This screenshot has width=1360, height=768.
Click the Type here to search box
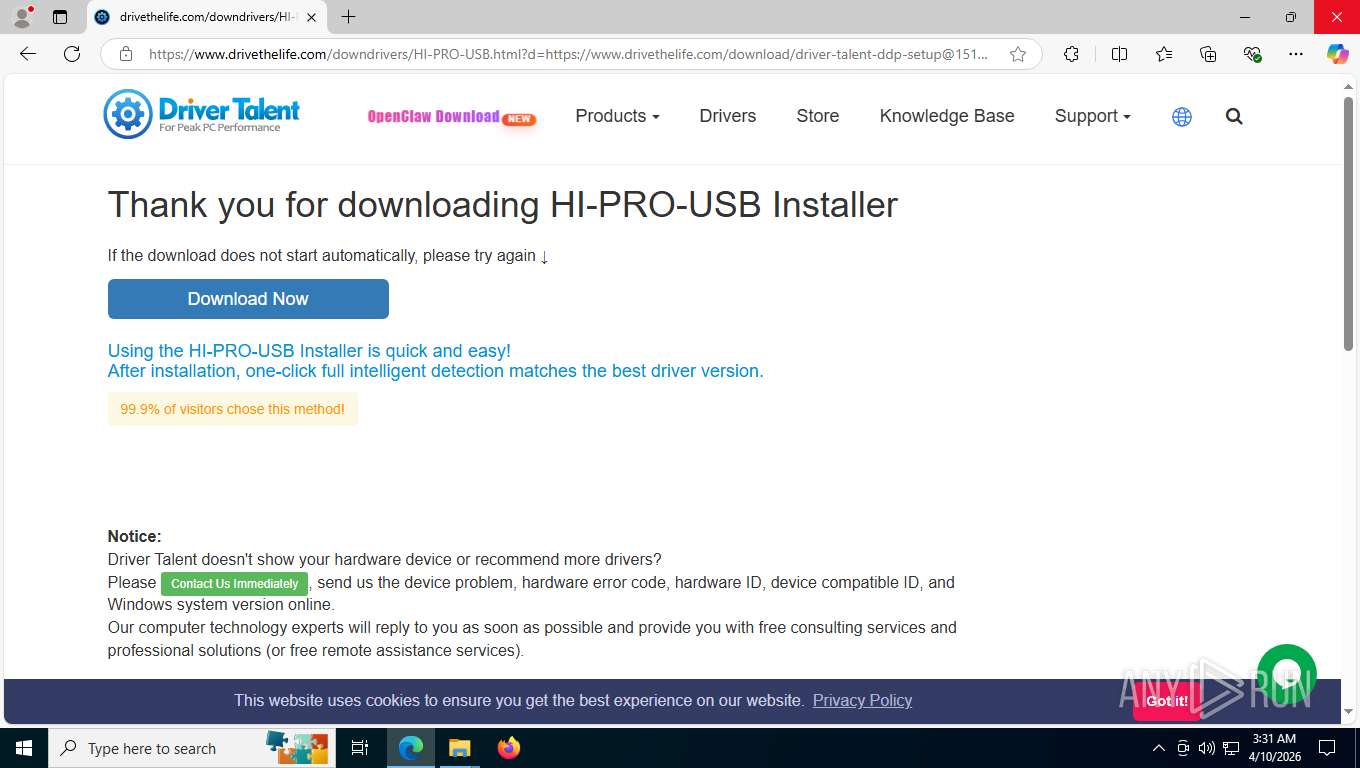(190, 748)
